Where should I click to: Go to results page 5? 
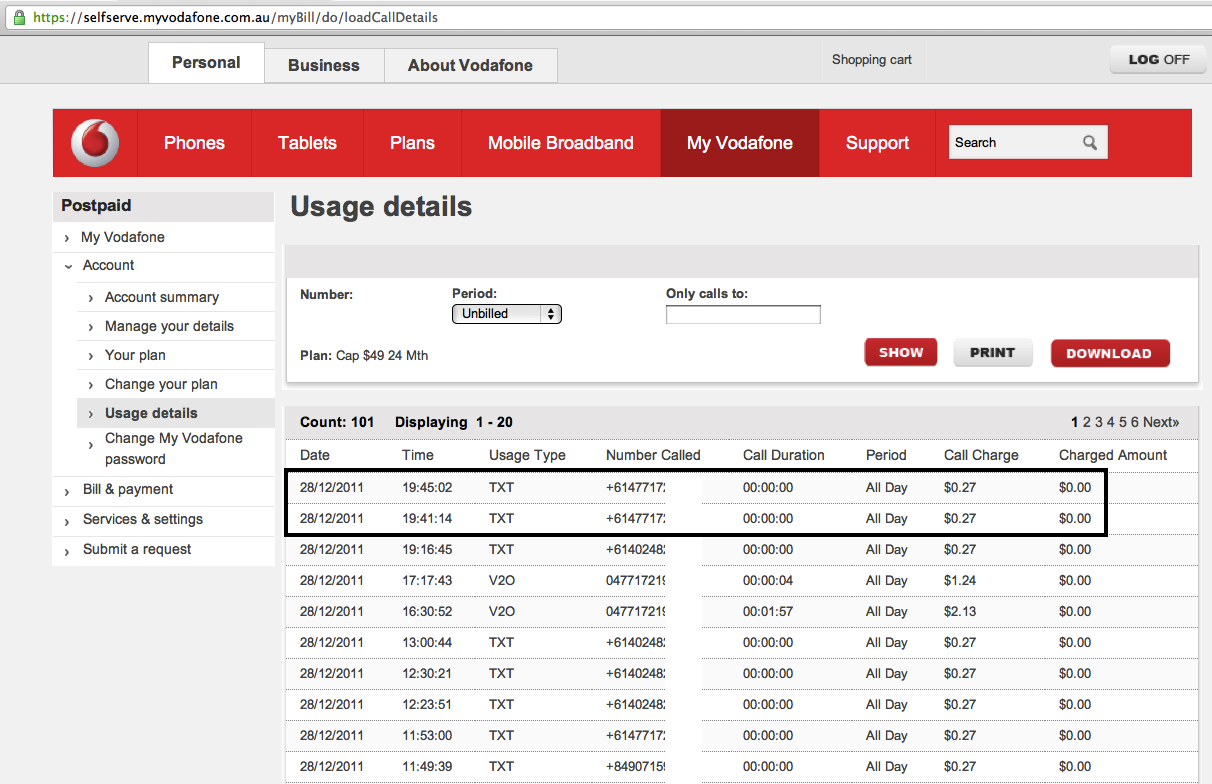(1123, 423)
